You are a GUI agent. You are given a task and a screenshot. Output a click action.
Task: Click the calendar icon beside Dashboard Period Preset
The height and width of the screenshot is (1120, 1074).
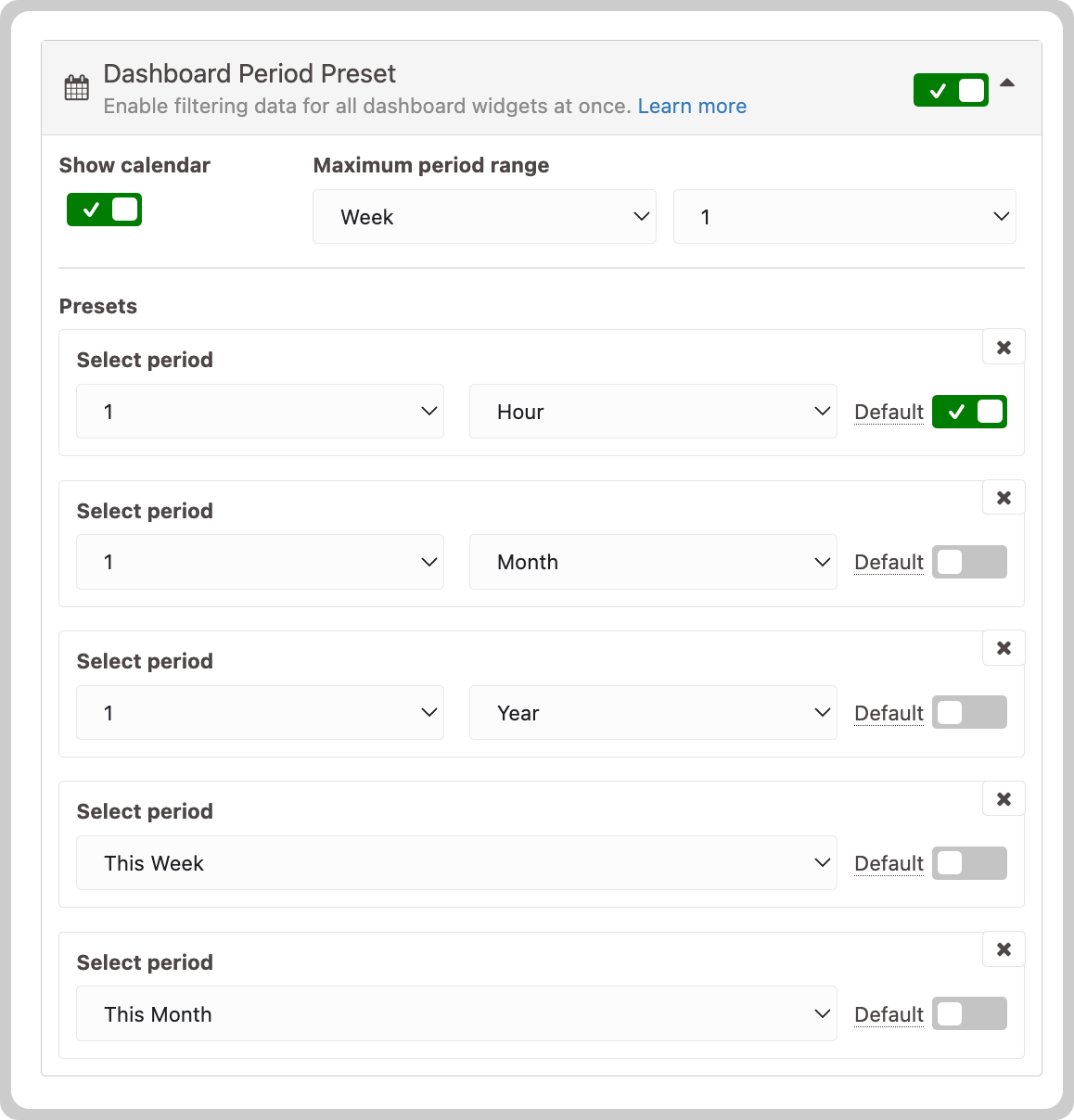[77, 88]
